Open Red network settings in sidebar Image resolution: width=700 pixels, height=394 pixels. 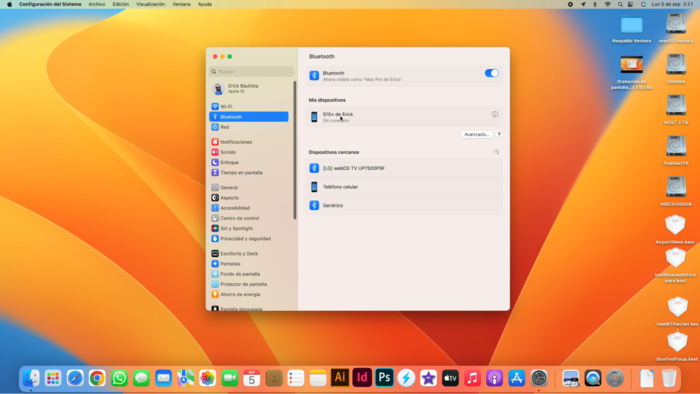(x=249, y=127)
